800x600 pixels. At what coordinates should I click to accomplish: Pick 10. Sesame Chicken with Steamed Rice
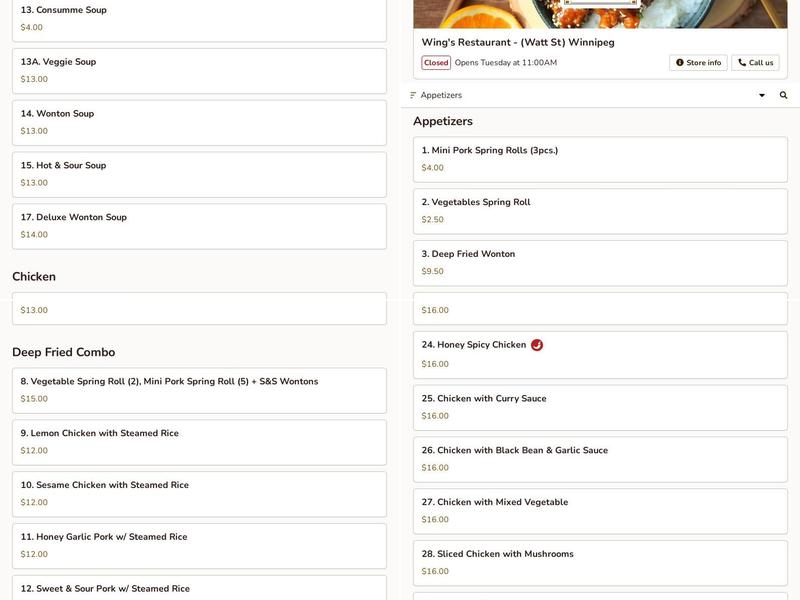click(199, 494)
